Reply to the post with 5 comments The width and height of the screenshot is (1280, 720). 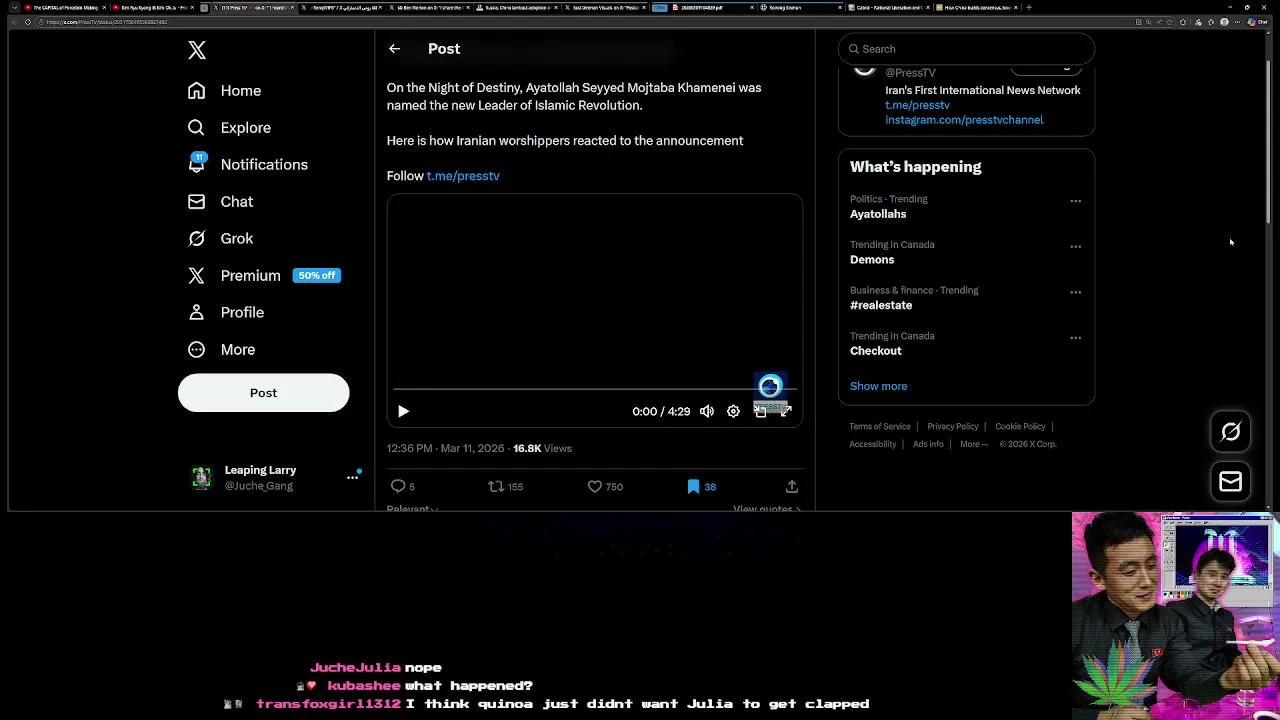(x=403, y=487)
